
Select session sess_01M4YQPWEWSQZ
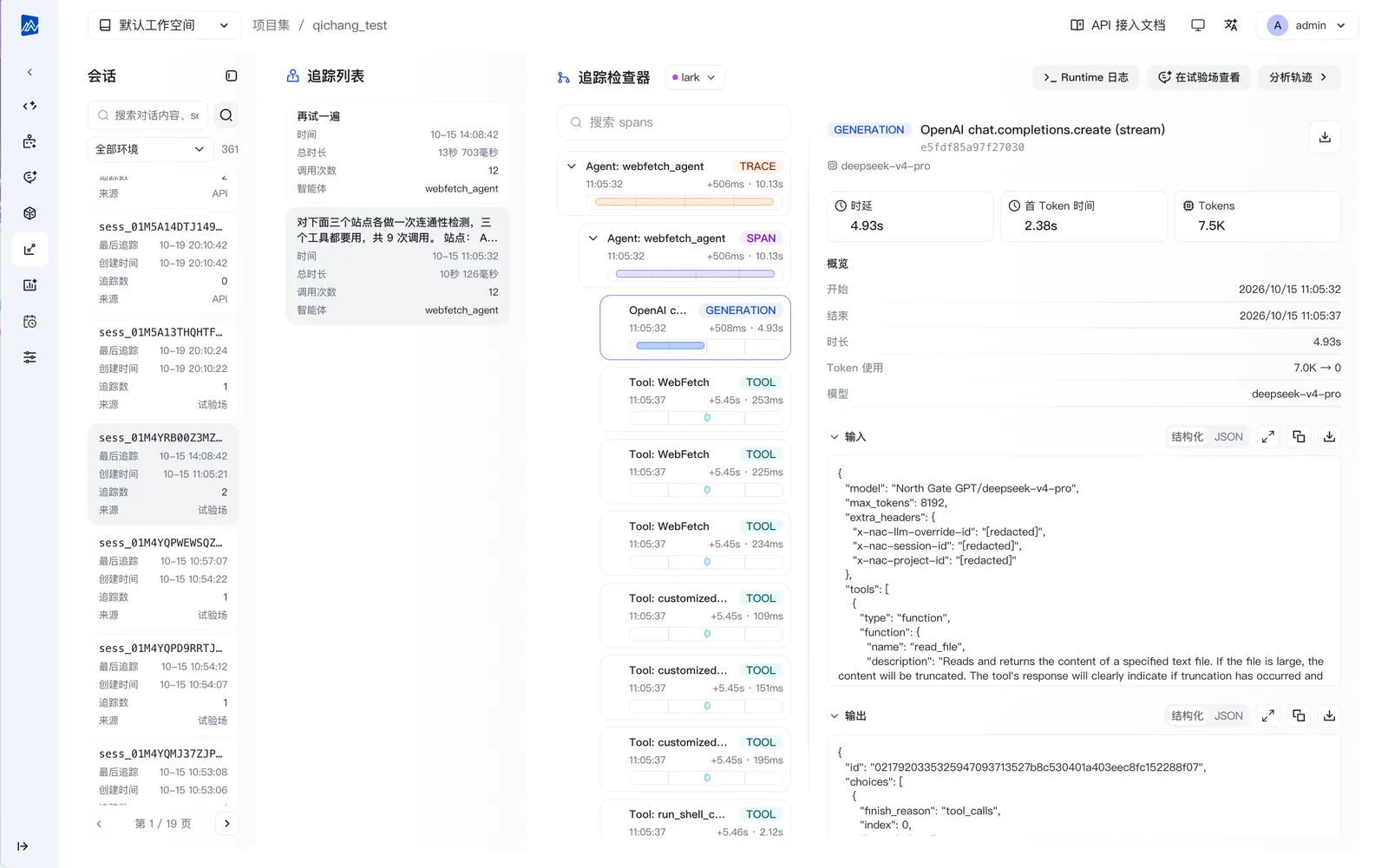162,579
